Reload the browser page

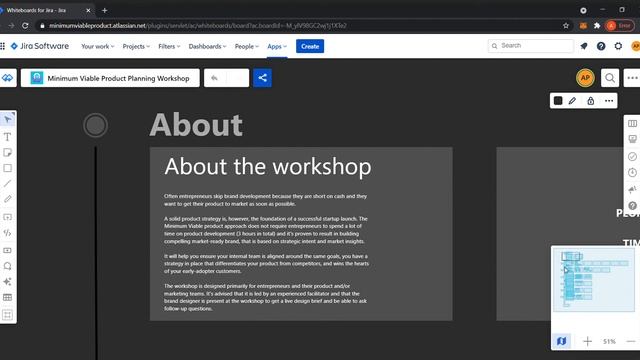[x=25, y=26]
